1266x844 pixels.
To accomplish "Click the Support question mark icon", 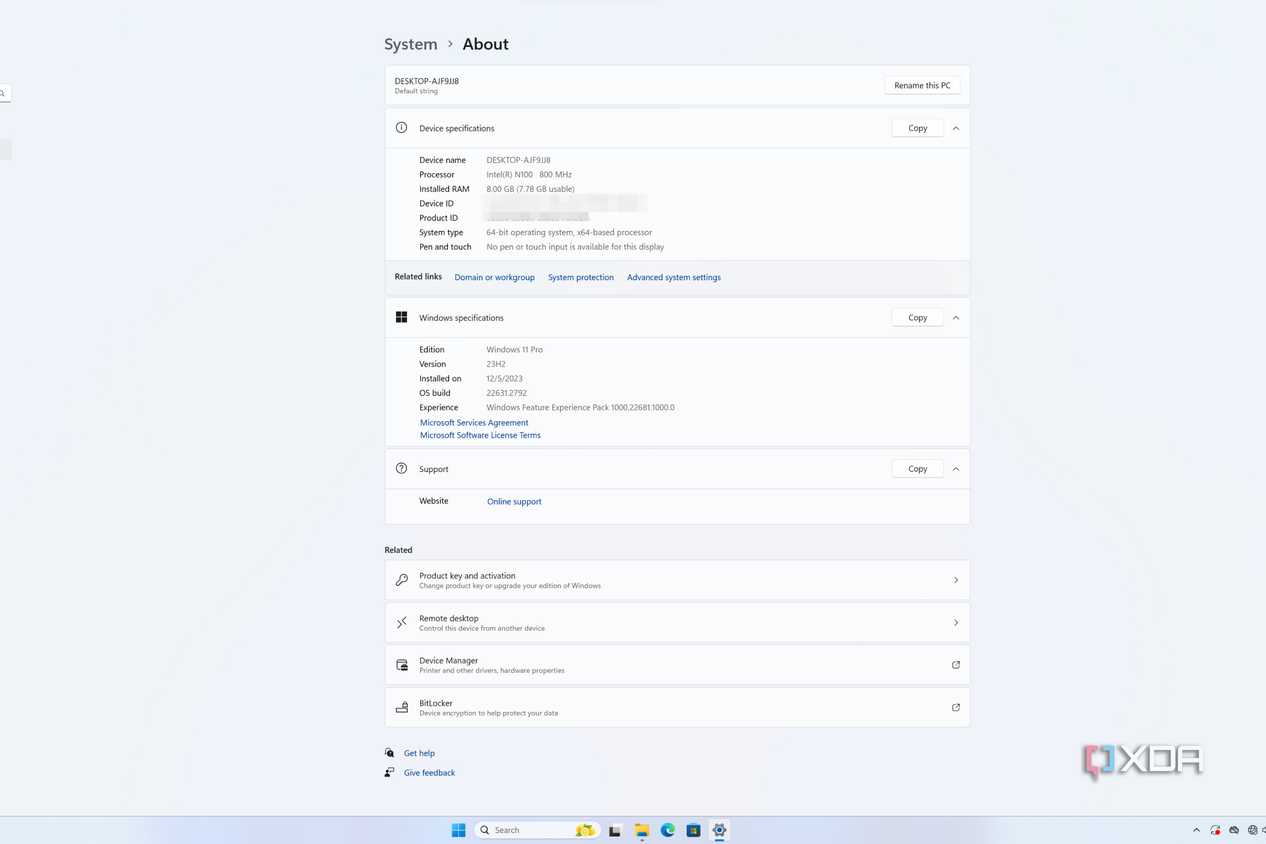I will click(x=401, y=468).
